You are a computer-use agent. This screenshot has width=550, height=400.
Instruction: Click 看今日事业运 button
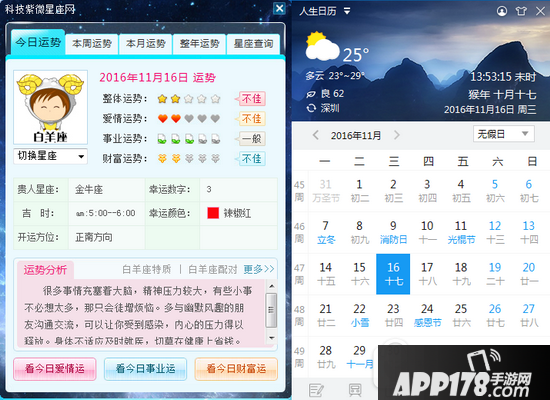tap(145, 369)
